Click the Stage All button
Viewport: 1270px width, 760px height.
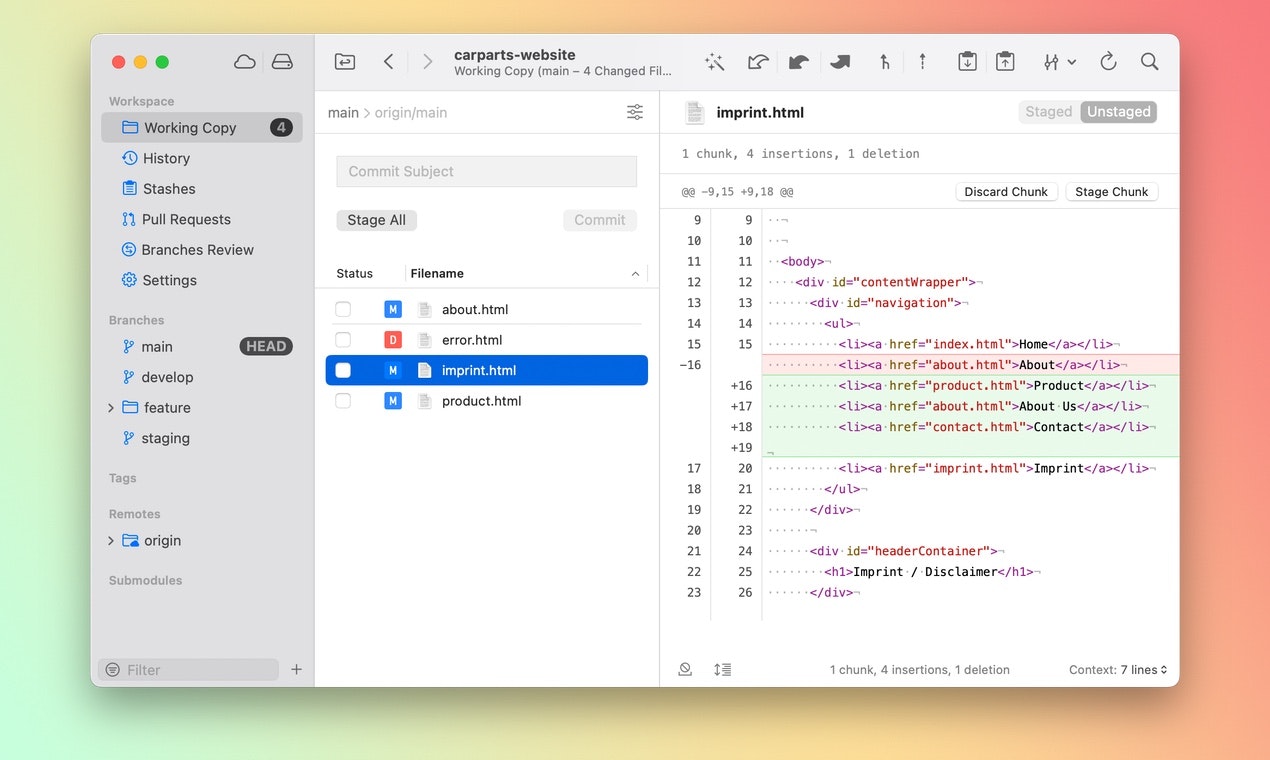click(x=377, y=220)
